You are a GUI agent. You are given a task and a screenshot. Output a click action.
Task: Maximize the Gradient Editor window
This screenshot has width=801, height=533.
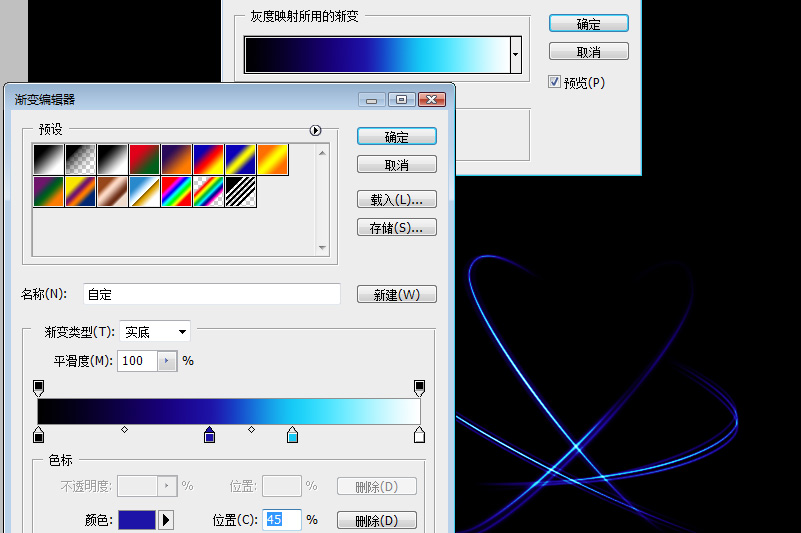(402, 100)
